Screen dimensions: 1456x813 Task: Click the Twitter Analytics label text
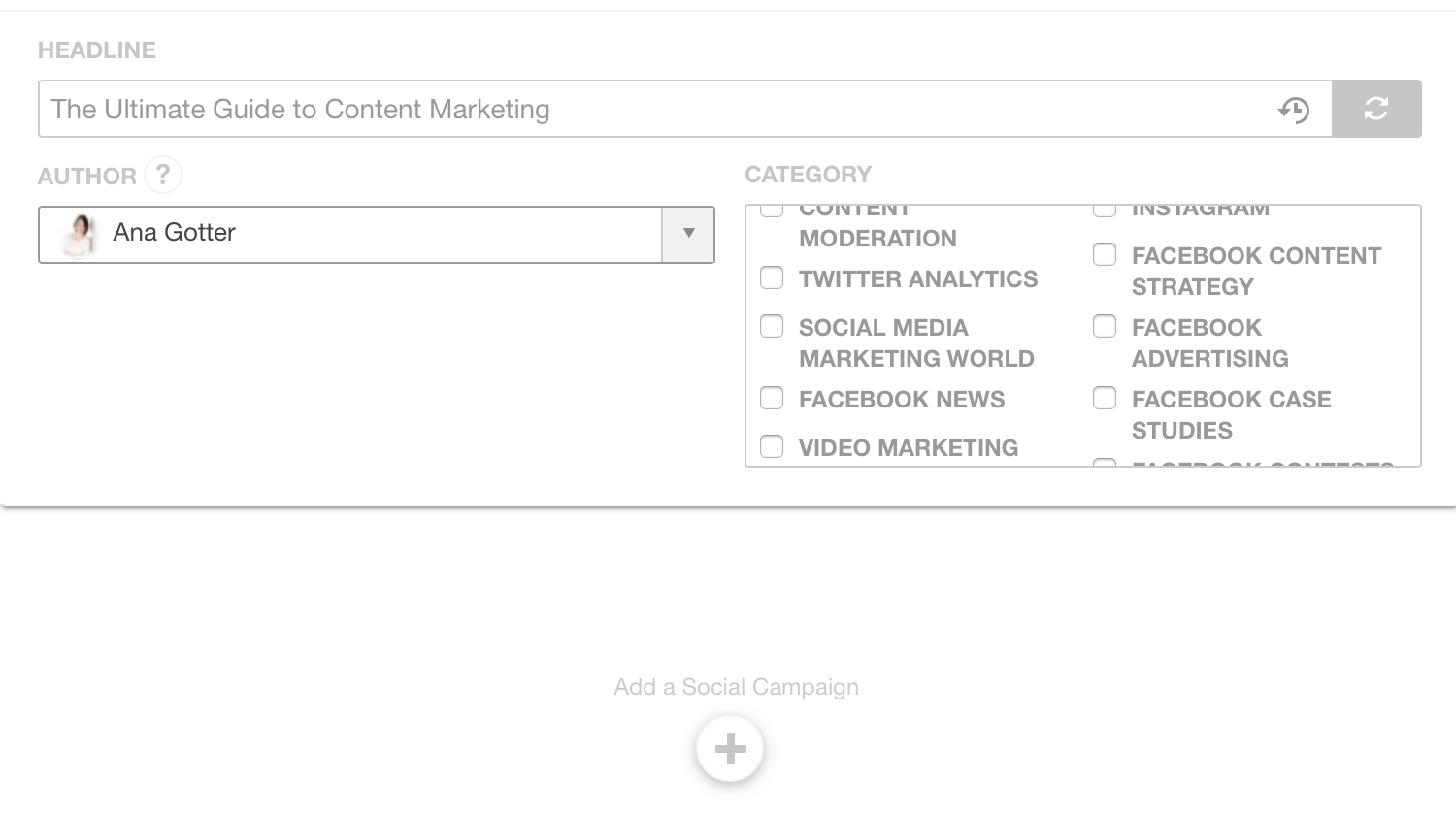point(918,279)
